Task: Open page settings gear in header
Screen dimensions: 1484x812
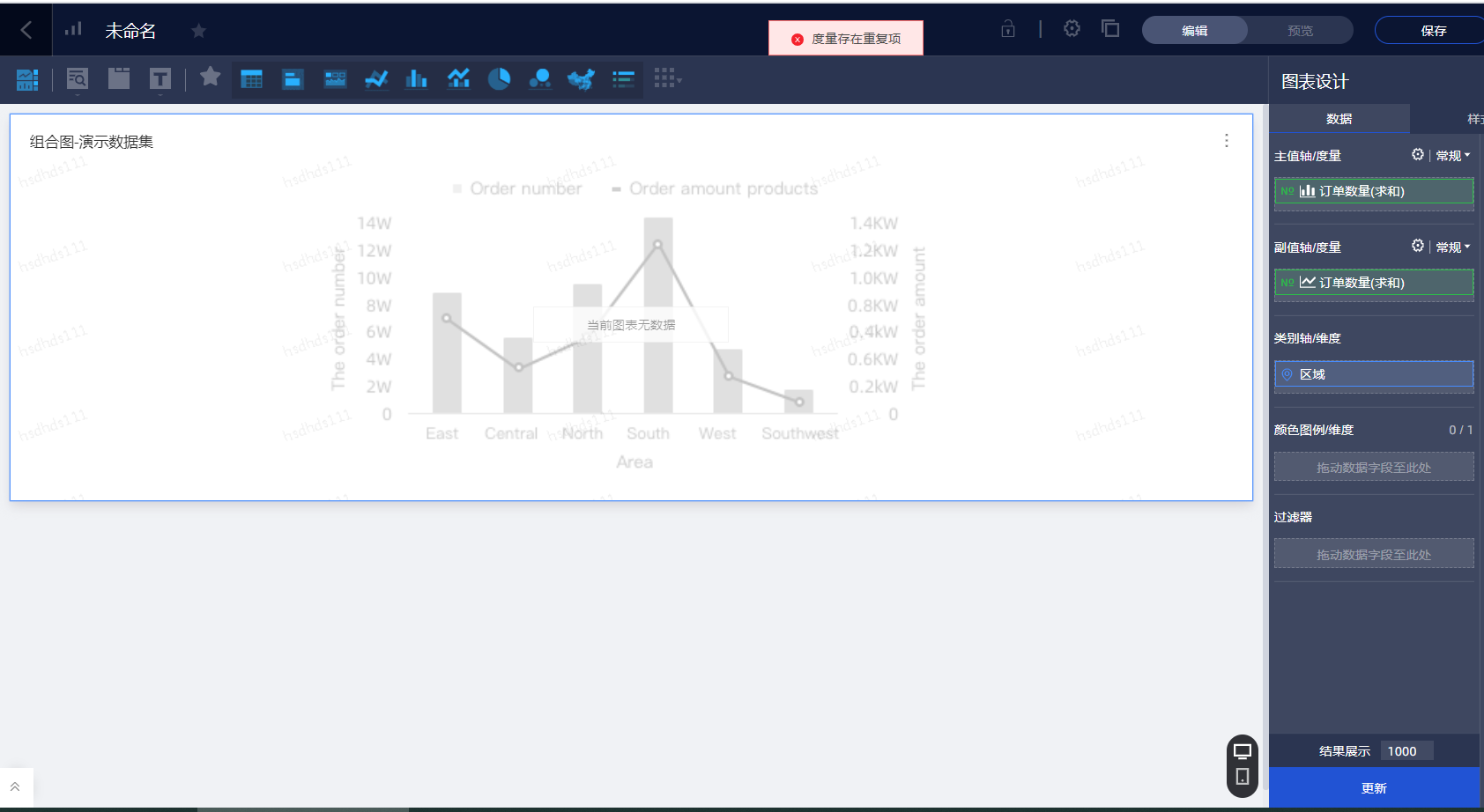Action: point(1072,29)
